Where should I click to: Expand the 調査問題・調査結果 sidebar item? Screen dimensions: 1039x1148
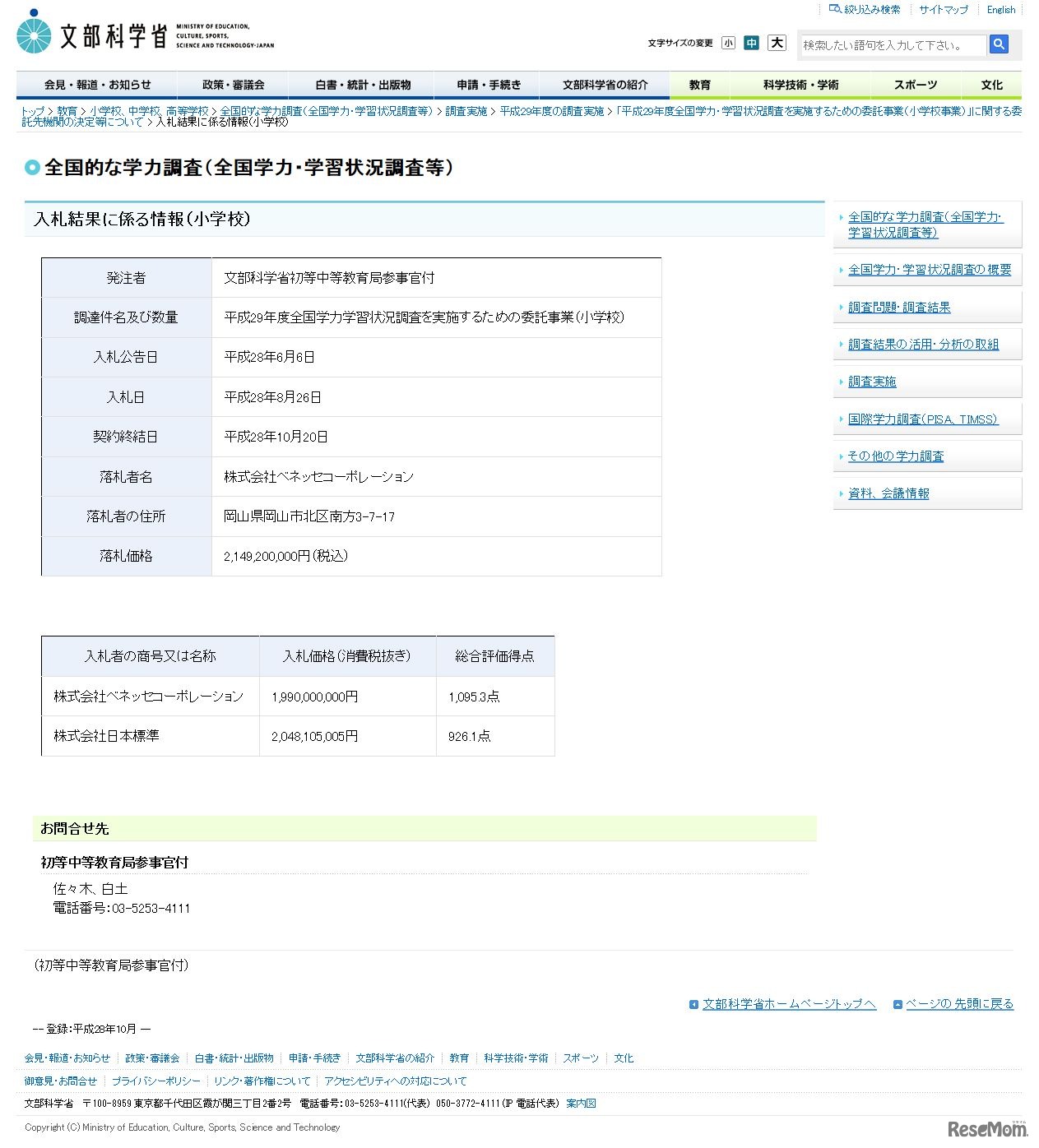pos(899,306)
